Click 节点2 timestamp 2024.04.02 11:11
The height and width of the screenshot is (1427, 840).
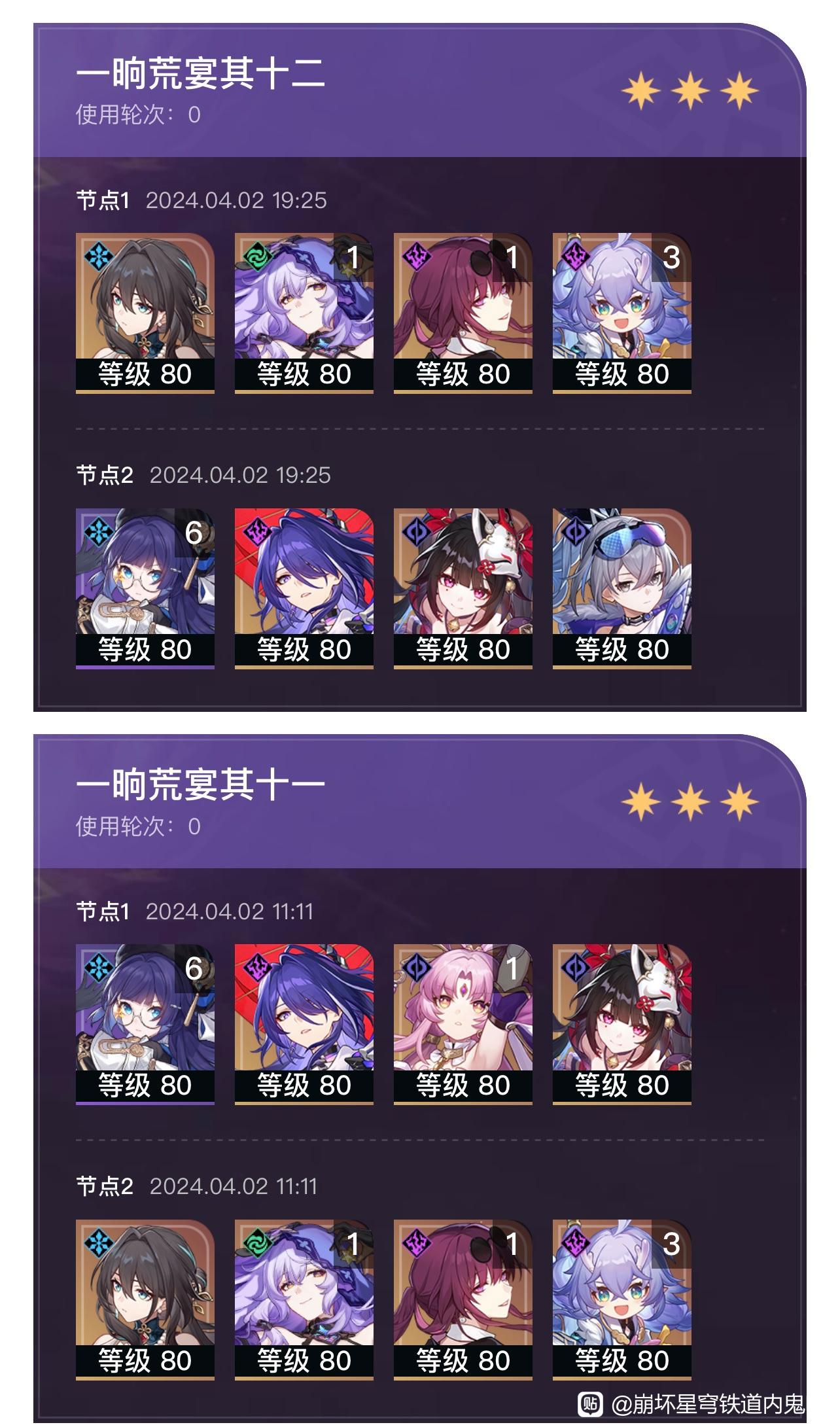(234, 1186)
